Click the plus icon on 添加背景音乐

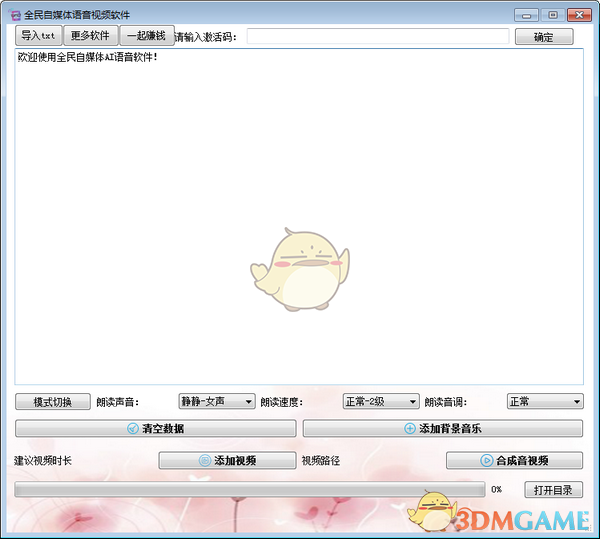(x=409, y=429)
